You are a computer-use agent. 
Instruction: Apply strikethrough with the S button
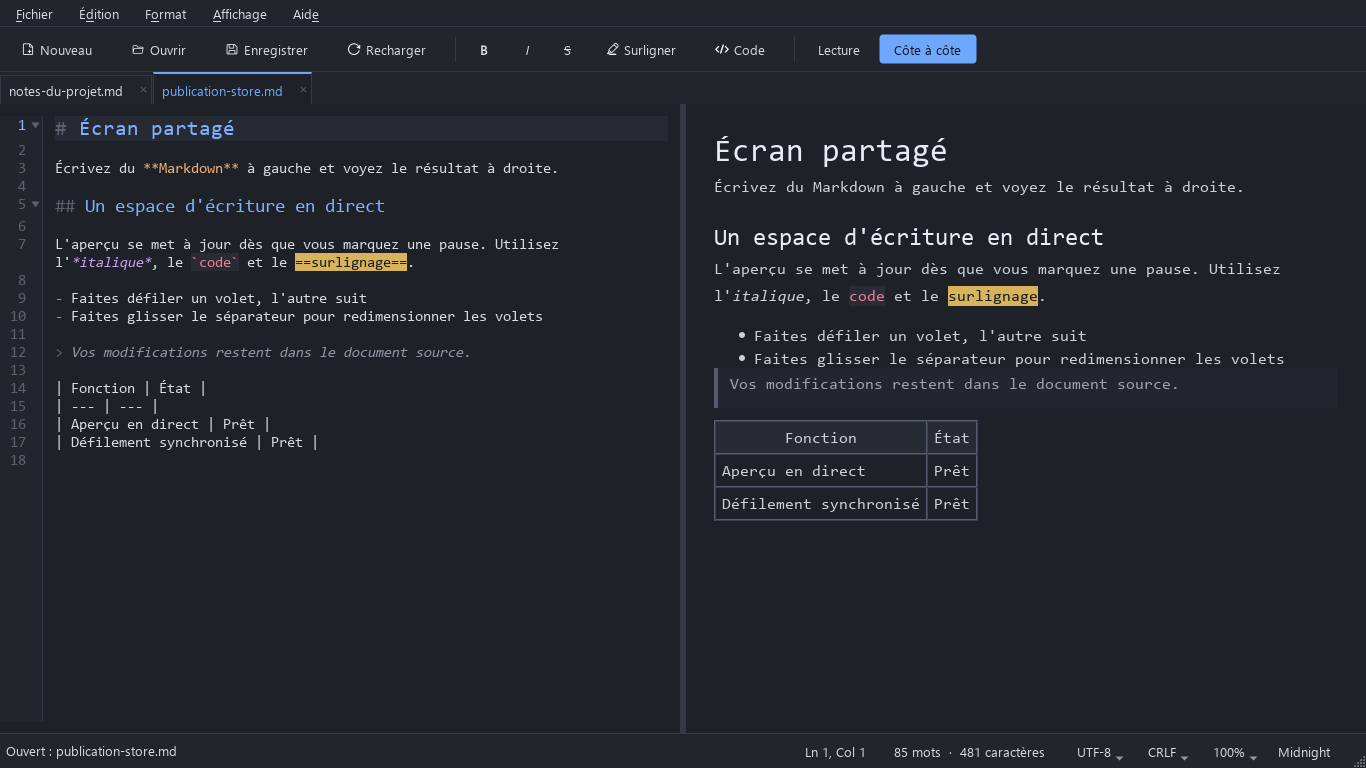[567, 50]
